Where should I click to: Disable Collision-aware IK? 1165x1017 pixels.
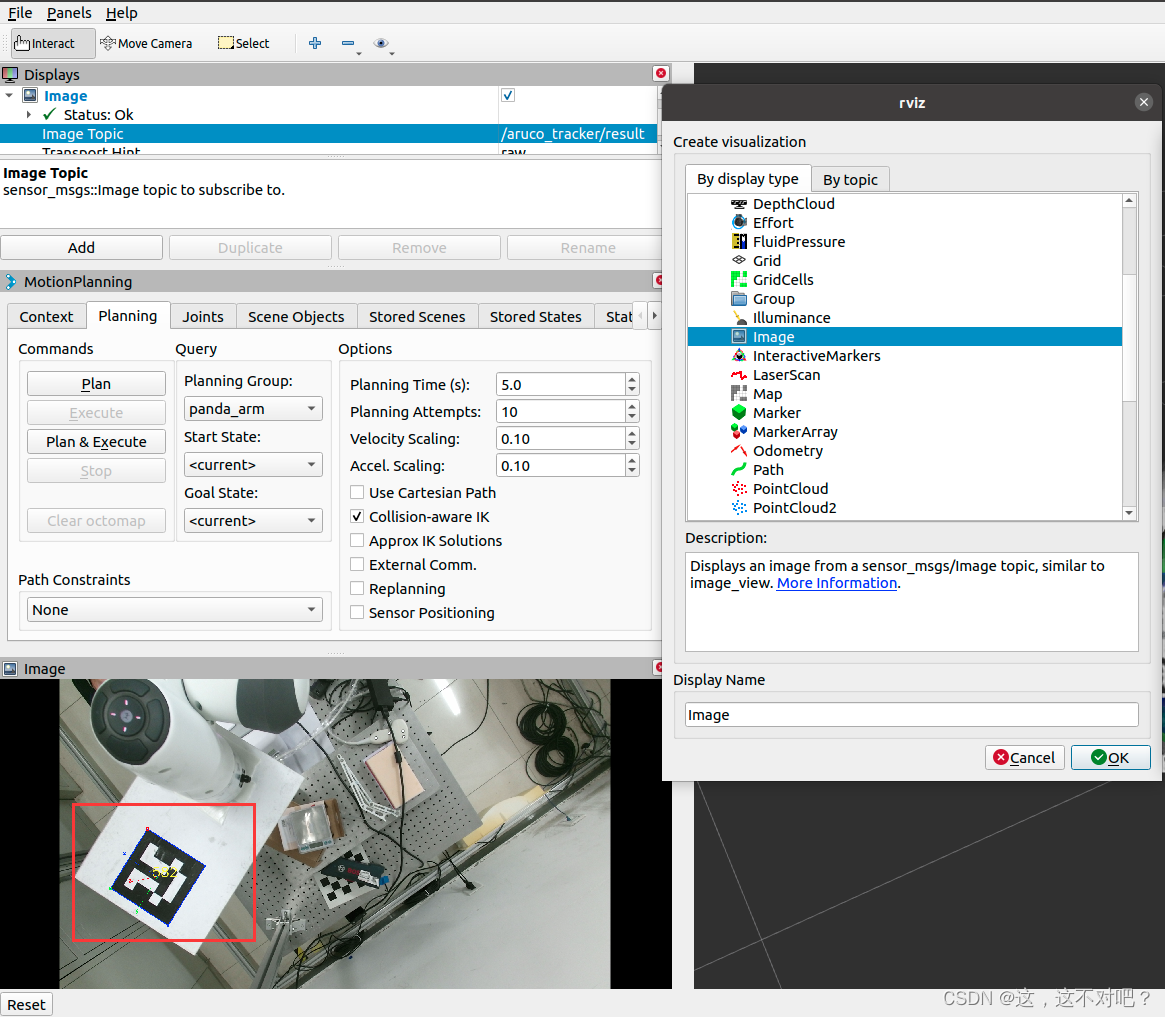coord(357,516)
